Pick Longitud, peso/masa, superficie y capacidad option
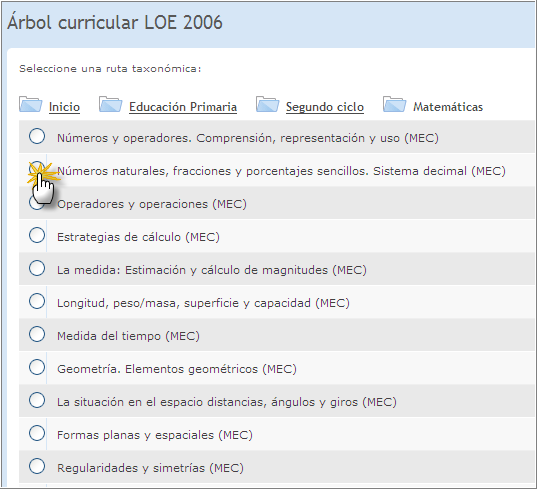The height and width of the screenshot is (489, 537). [x=37, y=301]
